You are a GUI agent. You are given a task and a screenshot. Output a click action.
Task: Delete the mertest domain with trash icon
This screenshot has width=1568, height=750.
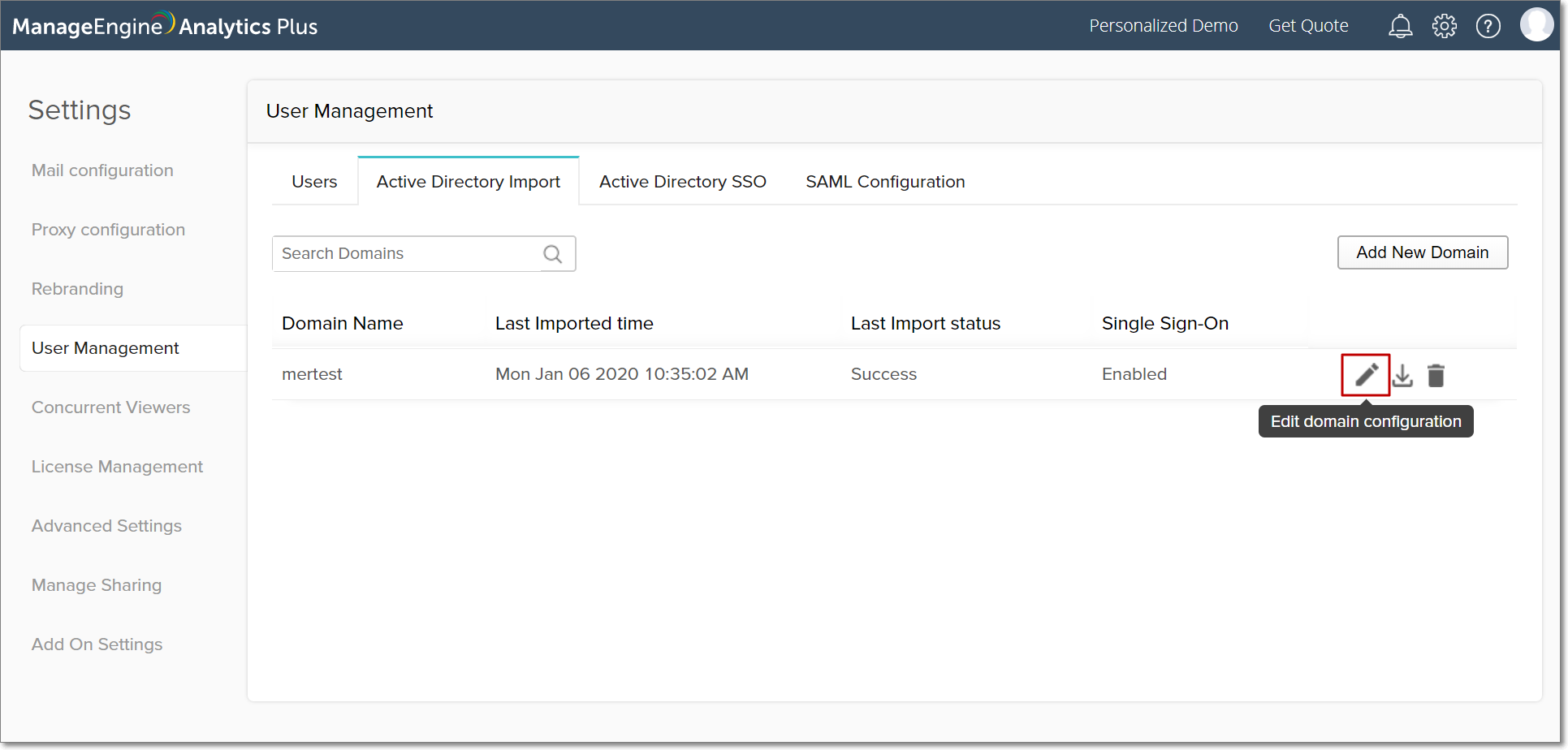tap(1436, 375)
